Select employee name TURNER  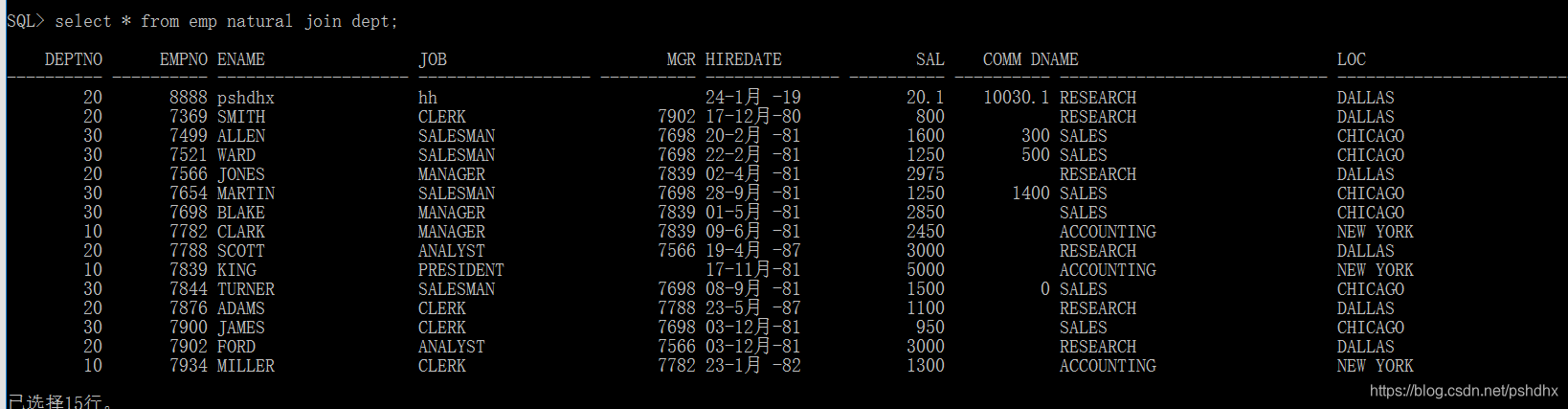pos(246,289)
